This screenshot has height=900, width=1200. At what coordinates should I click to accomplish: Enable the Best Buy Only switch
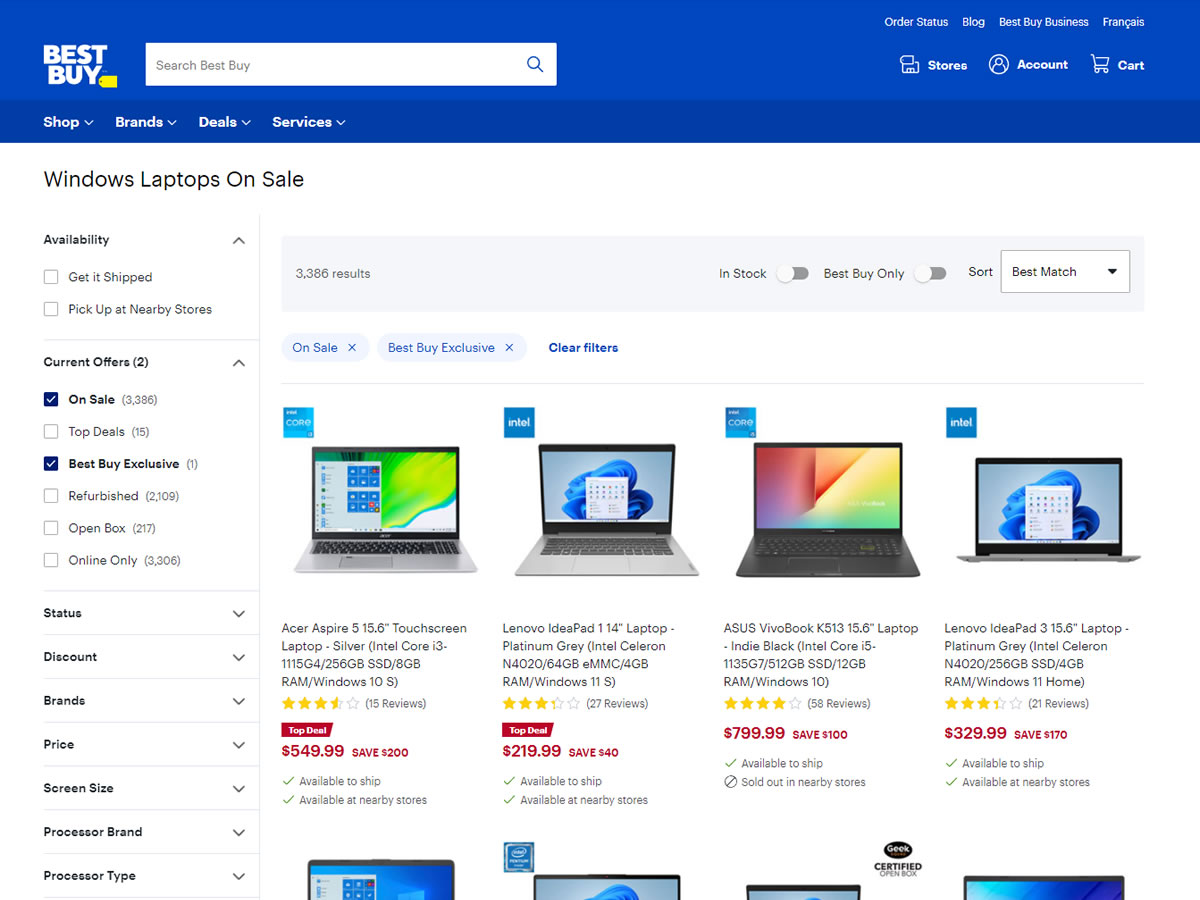pos(929,273)
